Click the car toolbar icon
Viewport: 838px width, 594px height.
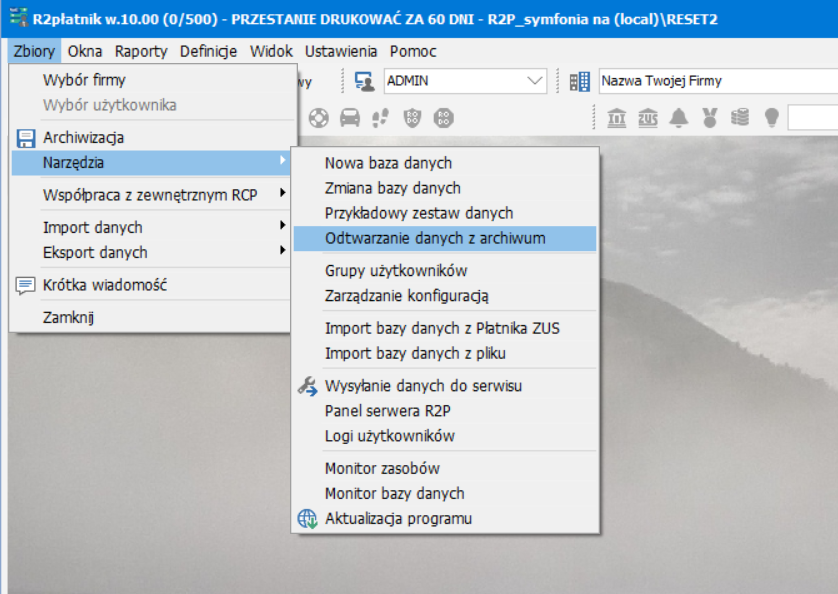coord(350,118)
